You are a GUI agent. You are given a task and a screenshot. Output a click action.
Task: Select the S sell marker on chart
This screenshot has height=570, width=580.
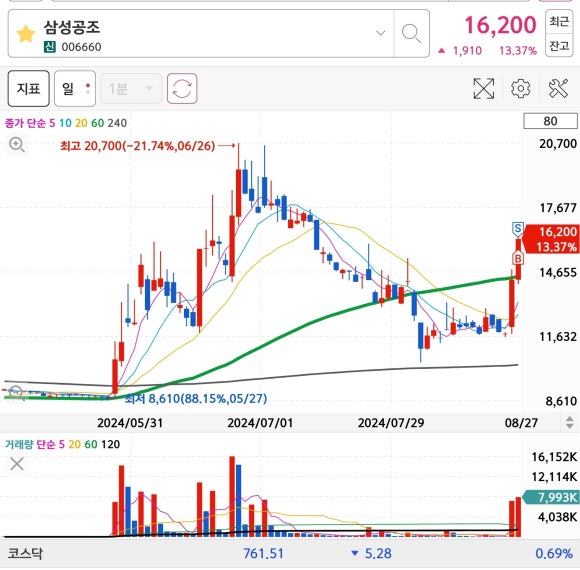coord(518,229)
